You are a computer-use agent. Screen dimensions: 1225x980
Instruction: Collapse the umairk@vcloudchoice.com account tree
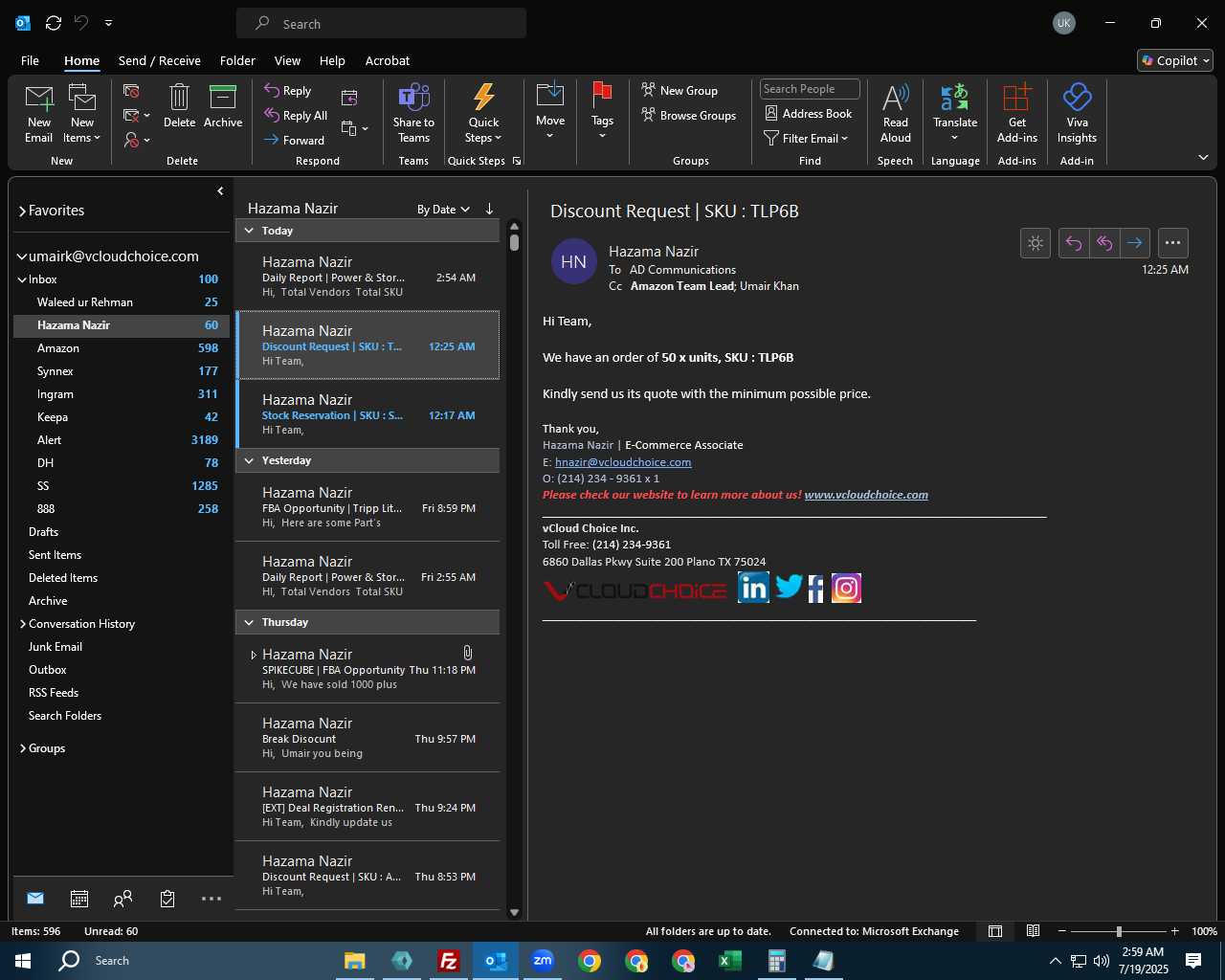[x=22, y=256]
